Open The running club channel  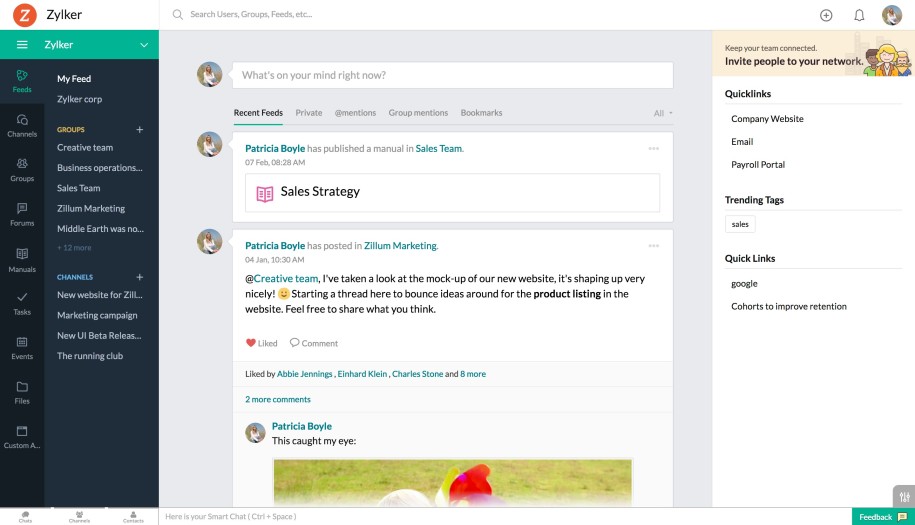pos(90,356)
